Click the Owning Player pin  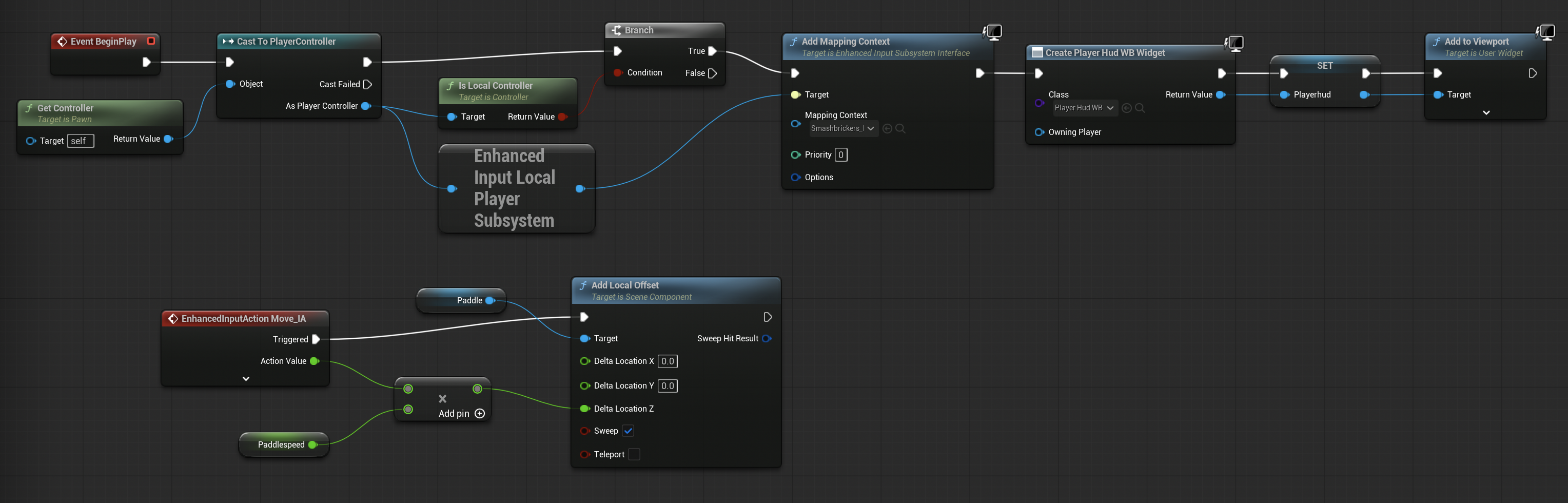1039,132
